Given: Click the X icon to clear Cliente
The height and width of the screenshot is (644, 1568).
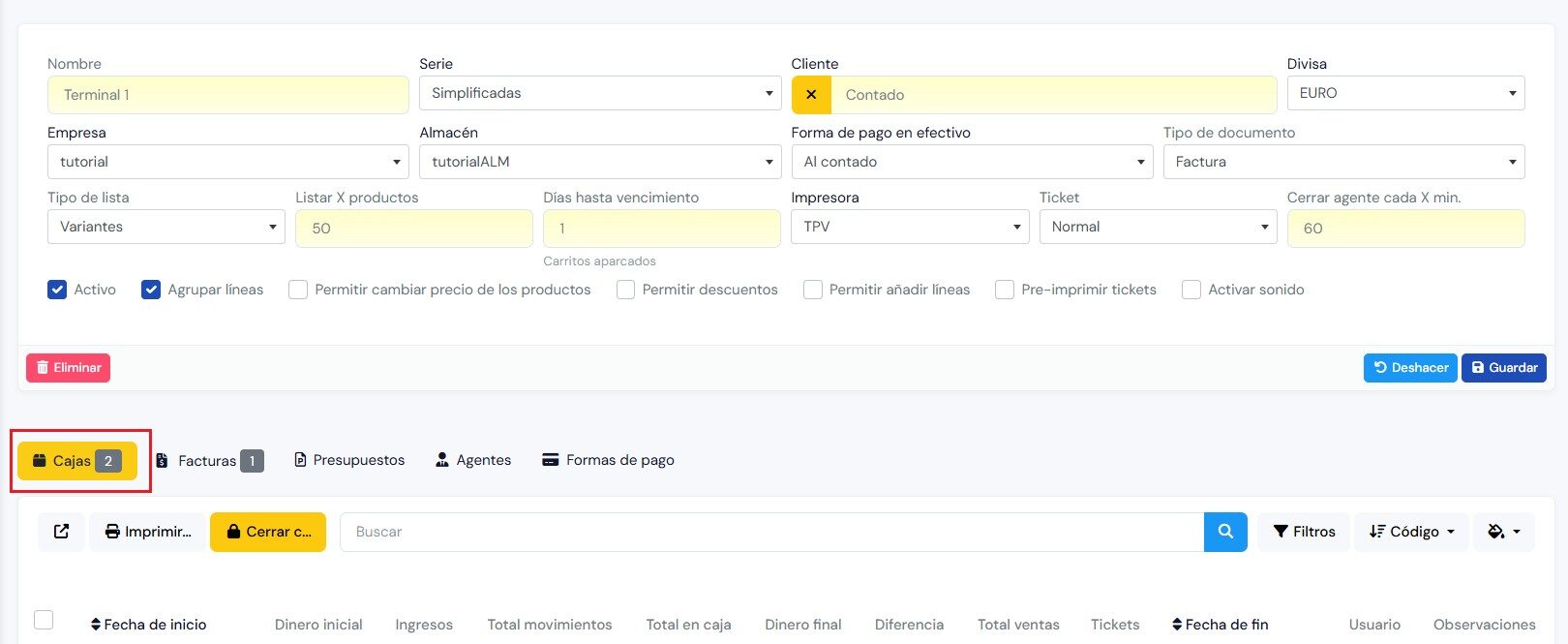Looking at the screenshot, I should [811, 95].
